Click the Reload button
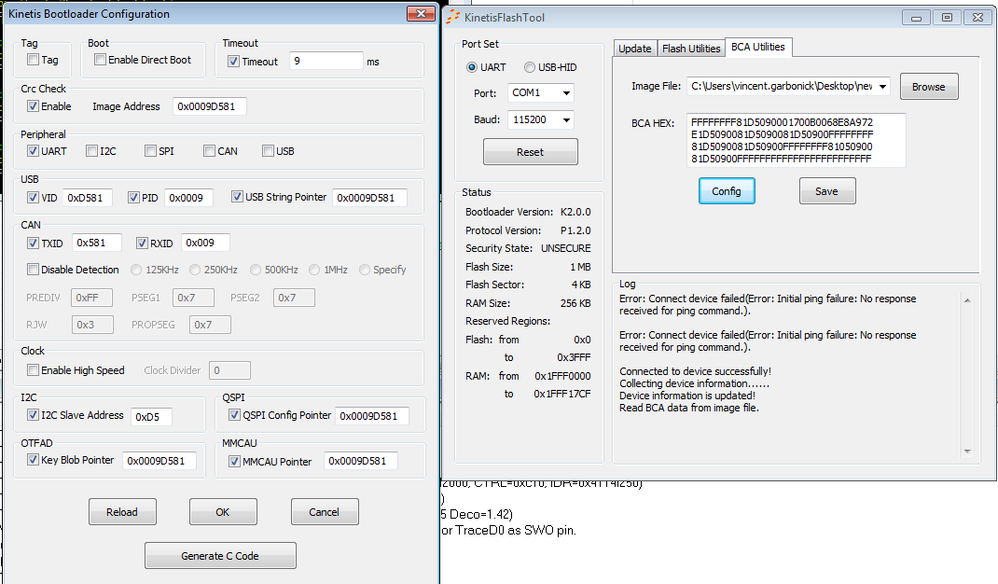Viewport: 998px width, 584px height. tap(122, 511)
